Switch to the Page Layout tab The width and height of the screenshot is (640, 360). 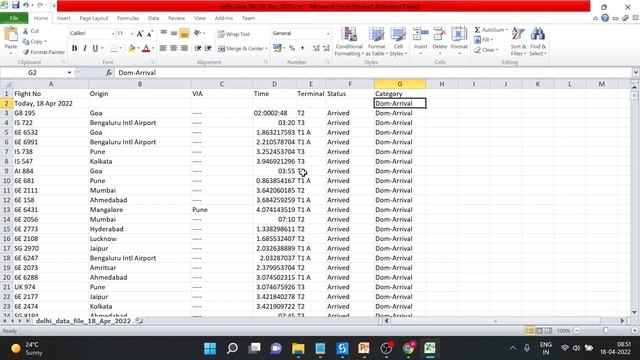94,18
